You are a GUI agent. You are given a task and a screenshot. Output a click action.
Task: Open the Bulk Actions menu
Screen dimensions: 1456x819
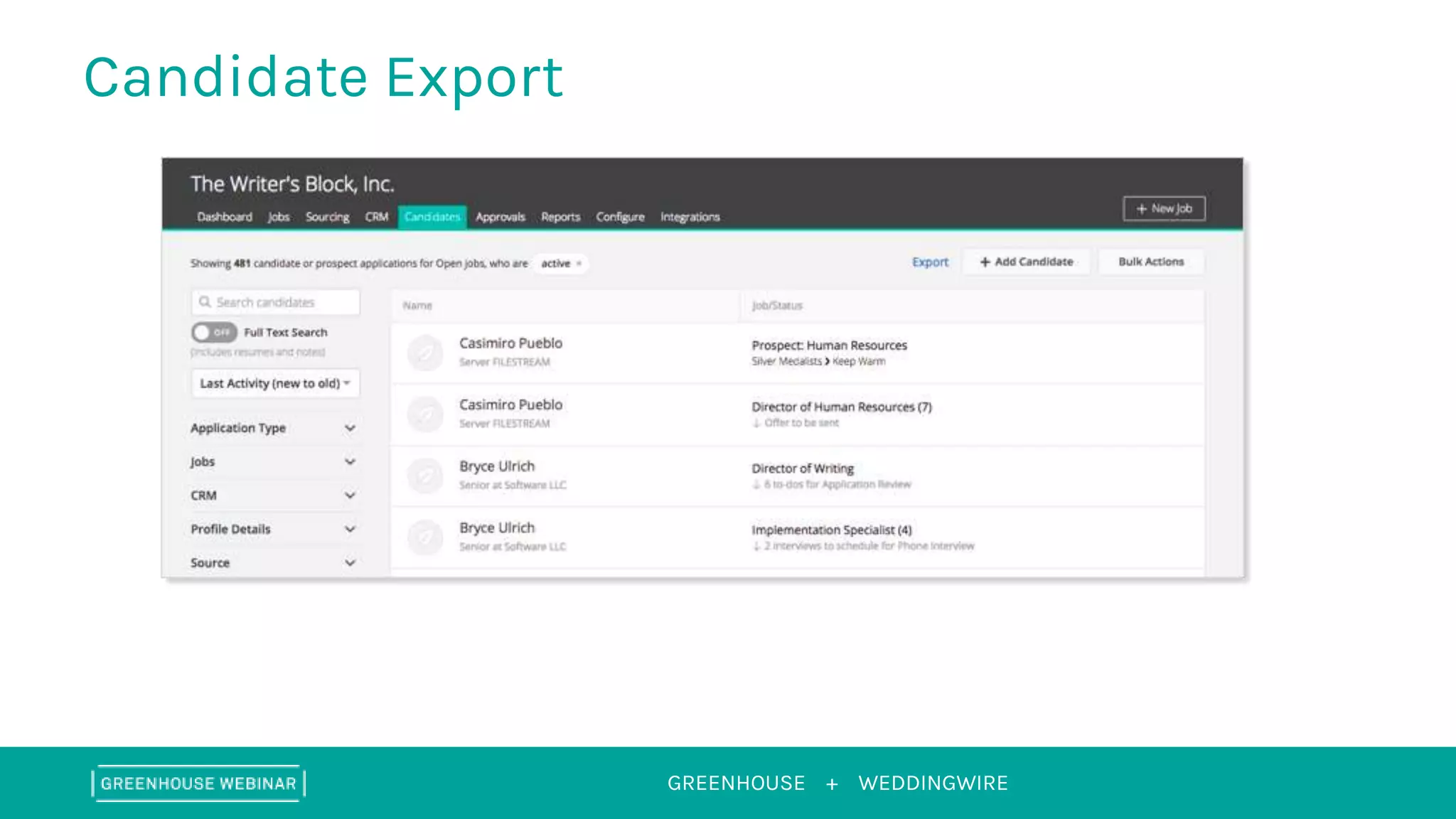(1151, 262)
